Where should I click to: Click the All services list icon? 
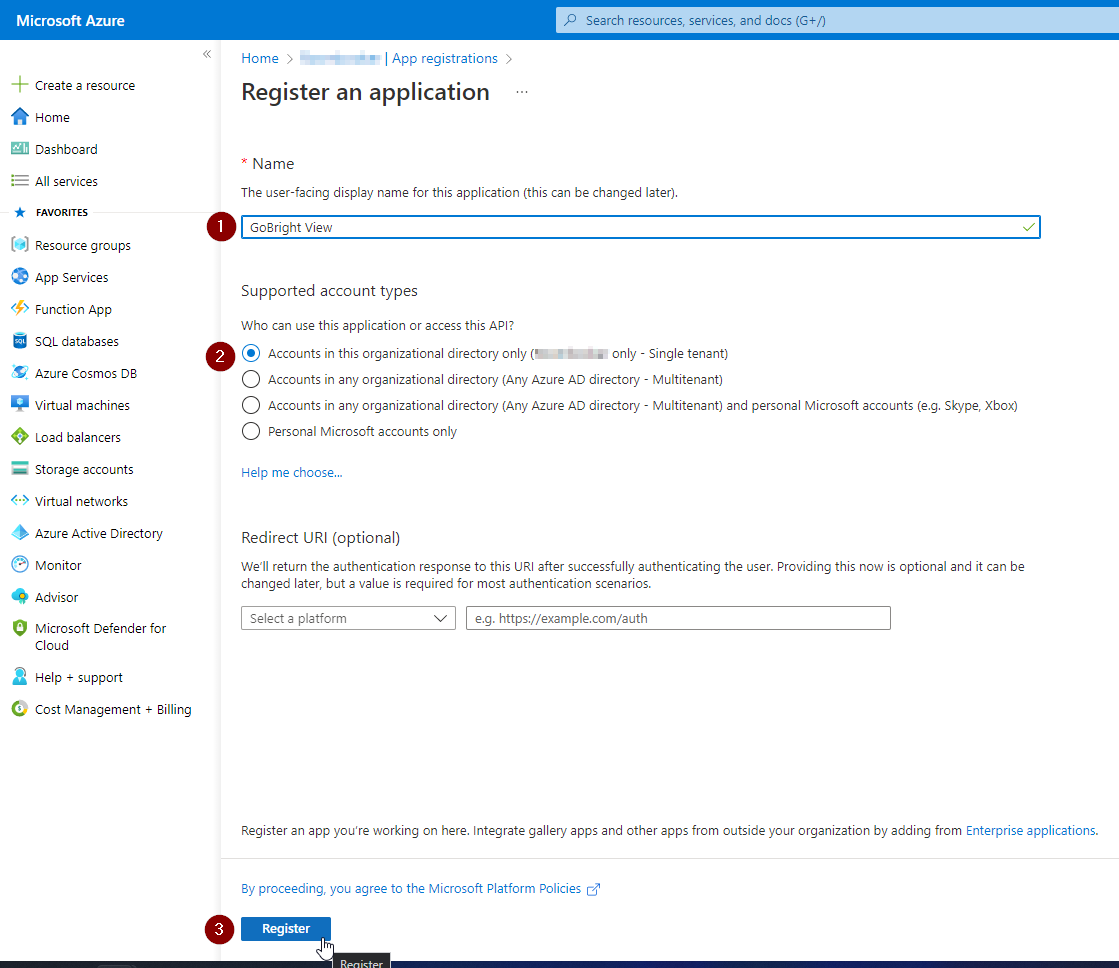tap(20, 181)
